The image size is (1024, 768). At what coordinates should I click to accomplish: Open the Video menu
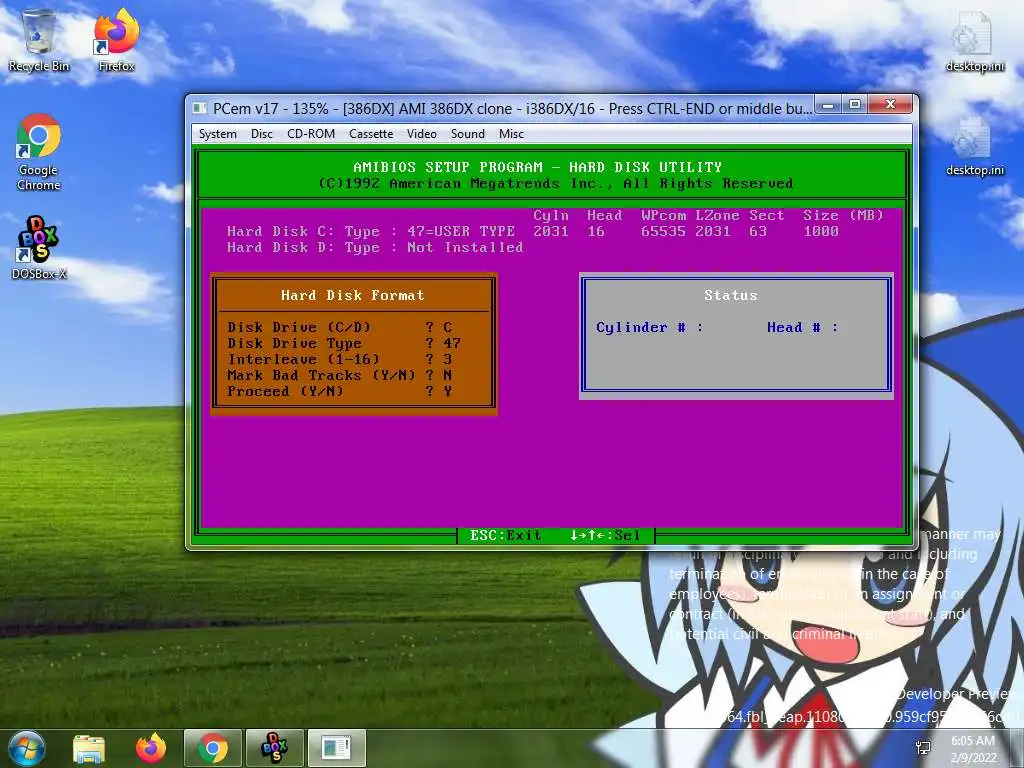pyautogui.click(x=422, y=134)
